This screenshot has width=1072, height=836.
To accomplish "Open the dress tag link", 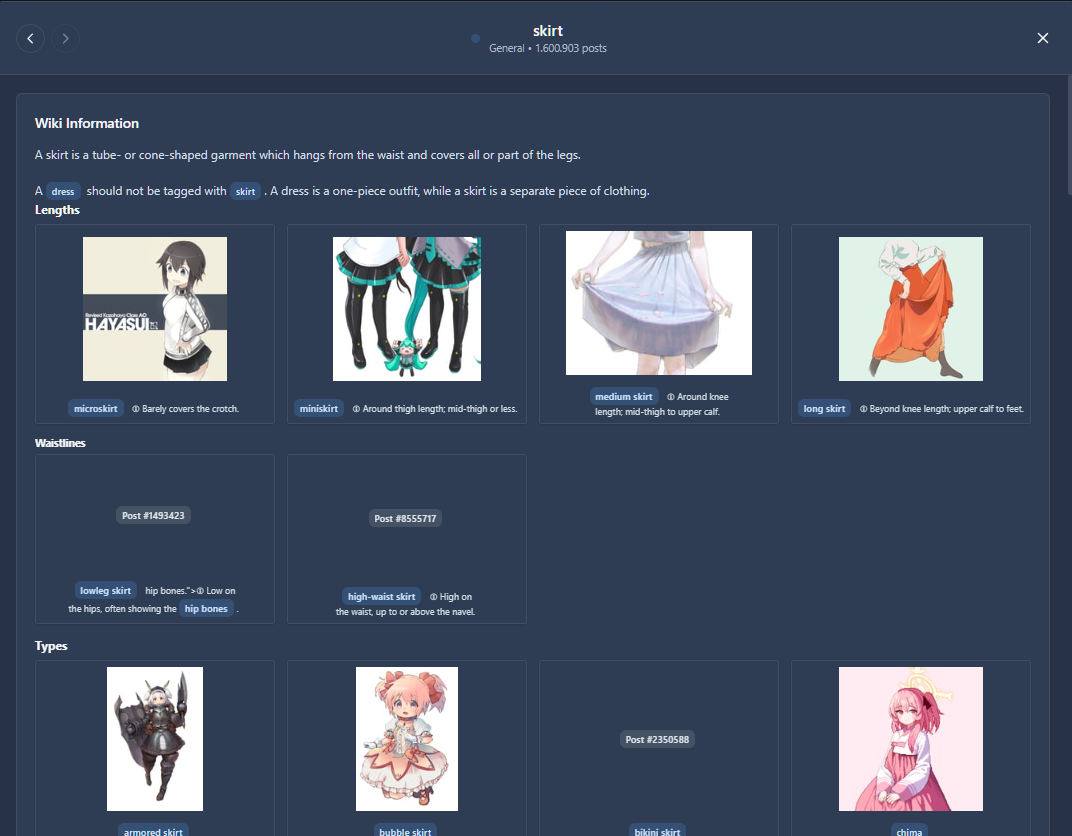I will pyautogui.click(x=63, y=191).
